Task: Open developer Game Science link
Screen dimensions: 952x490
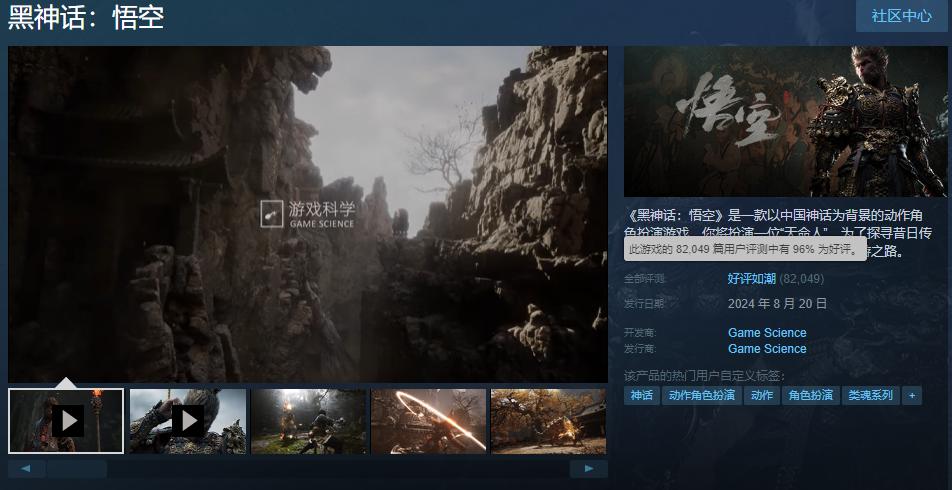Action: coord(767,333)
